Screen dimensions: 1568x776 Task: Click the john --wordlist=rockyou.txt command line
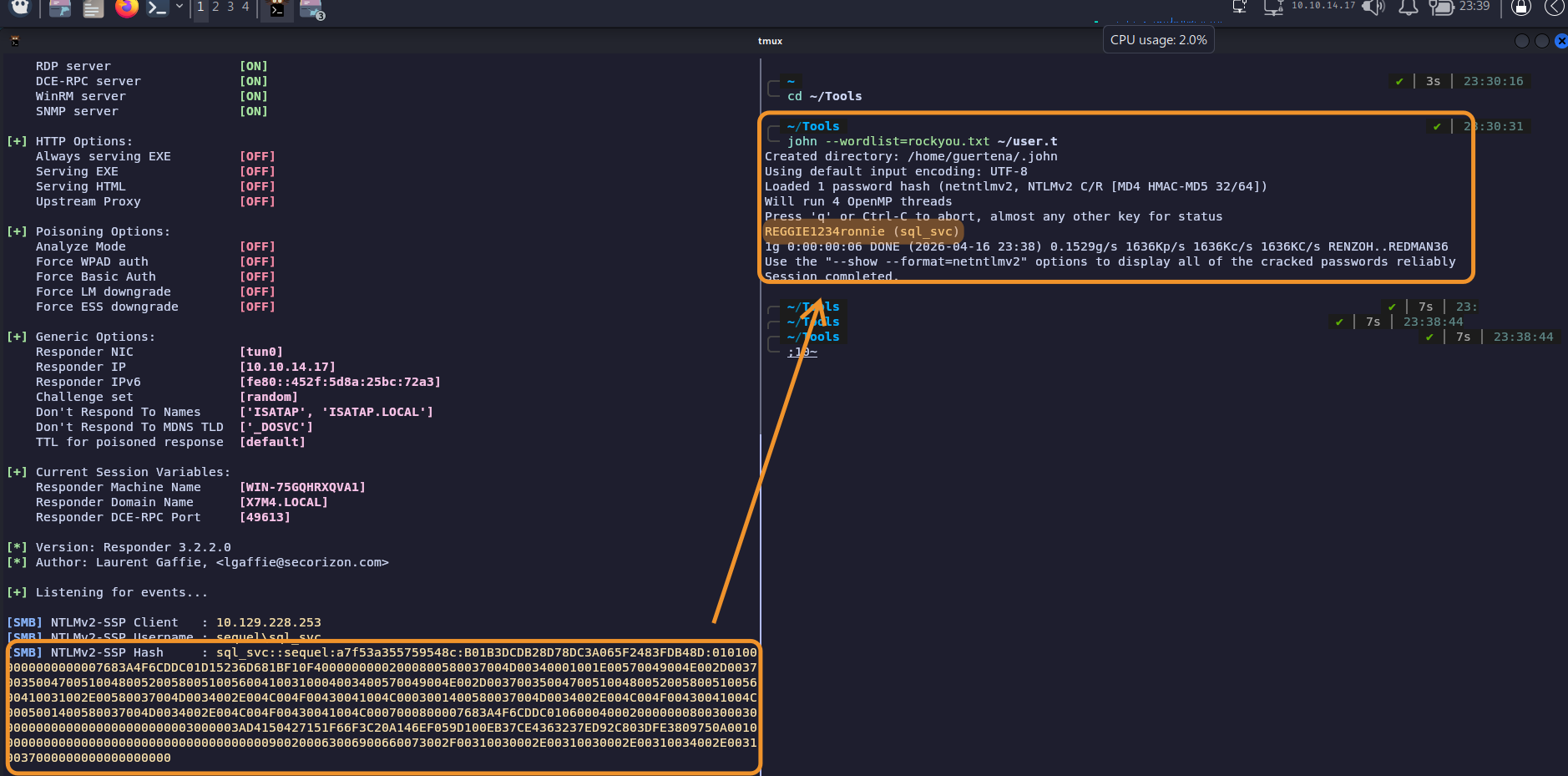(923, 141)
